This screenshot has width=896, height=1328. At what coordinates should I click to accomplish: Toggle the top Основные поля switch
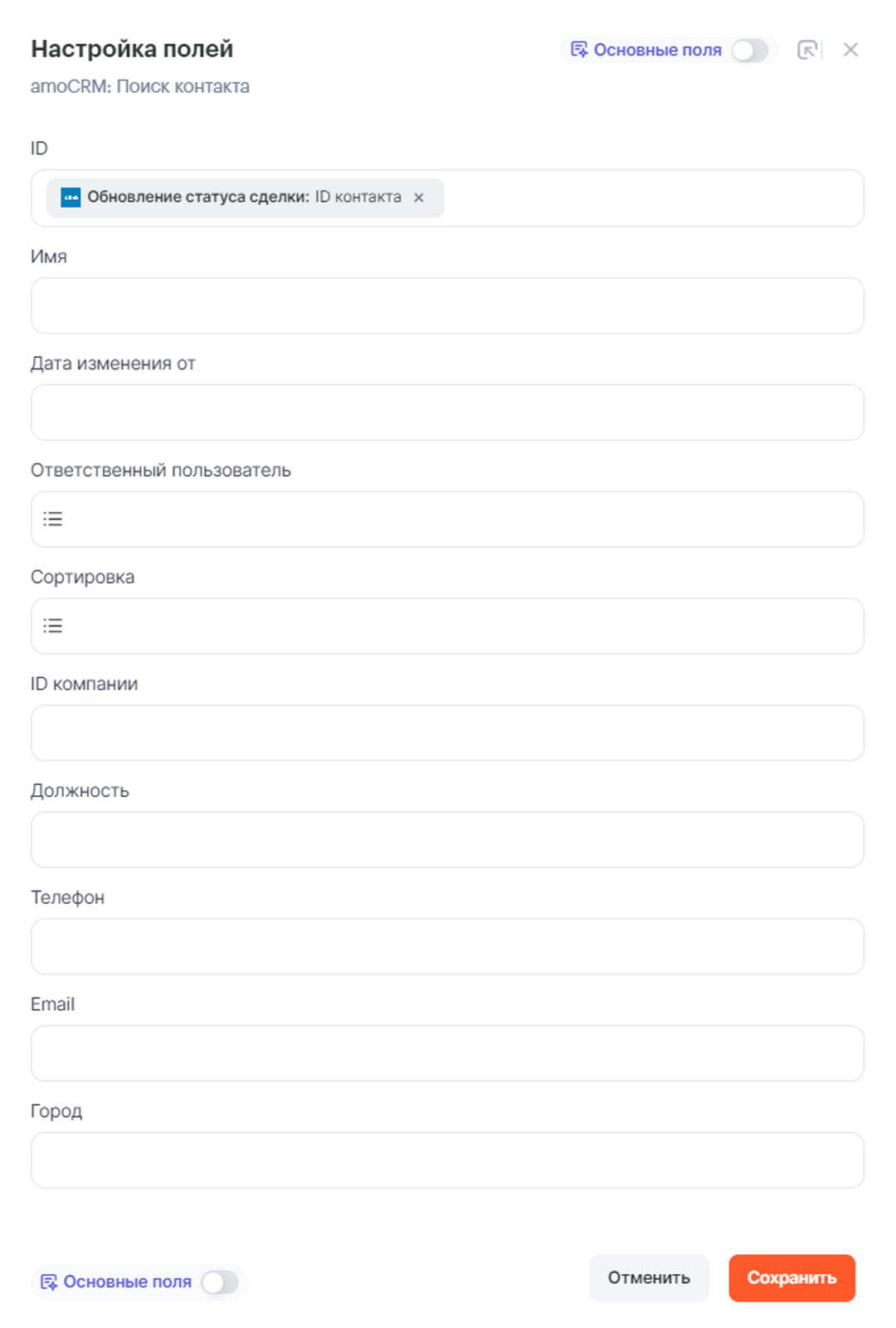coord(750,50)
